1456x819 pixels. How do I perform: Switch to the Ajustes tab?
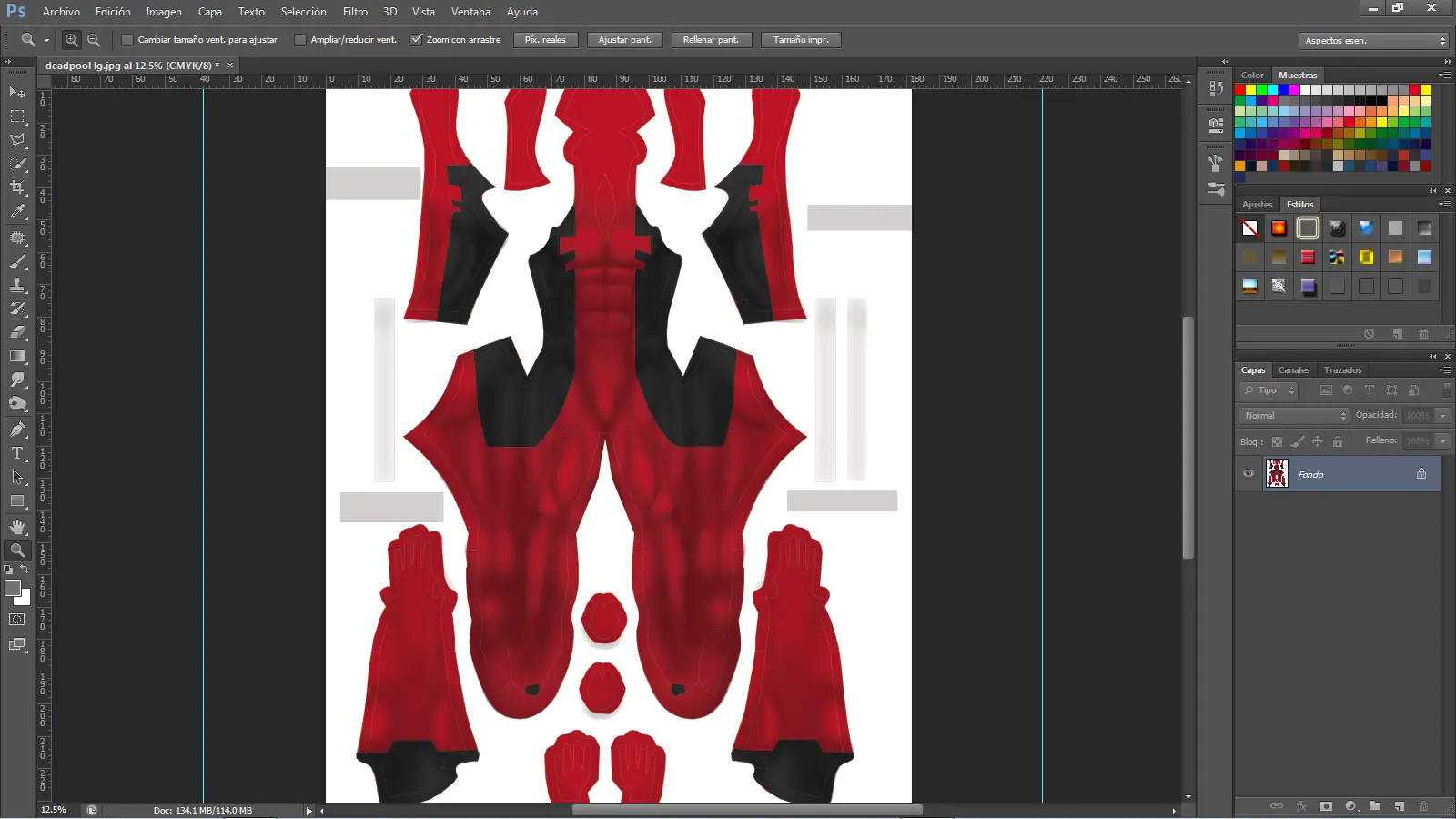(x=1257, y=205)
